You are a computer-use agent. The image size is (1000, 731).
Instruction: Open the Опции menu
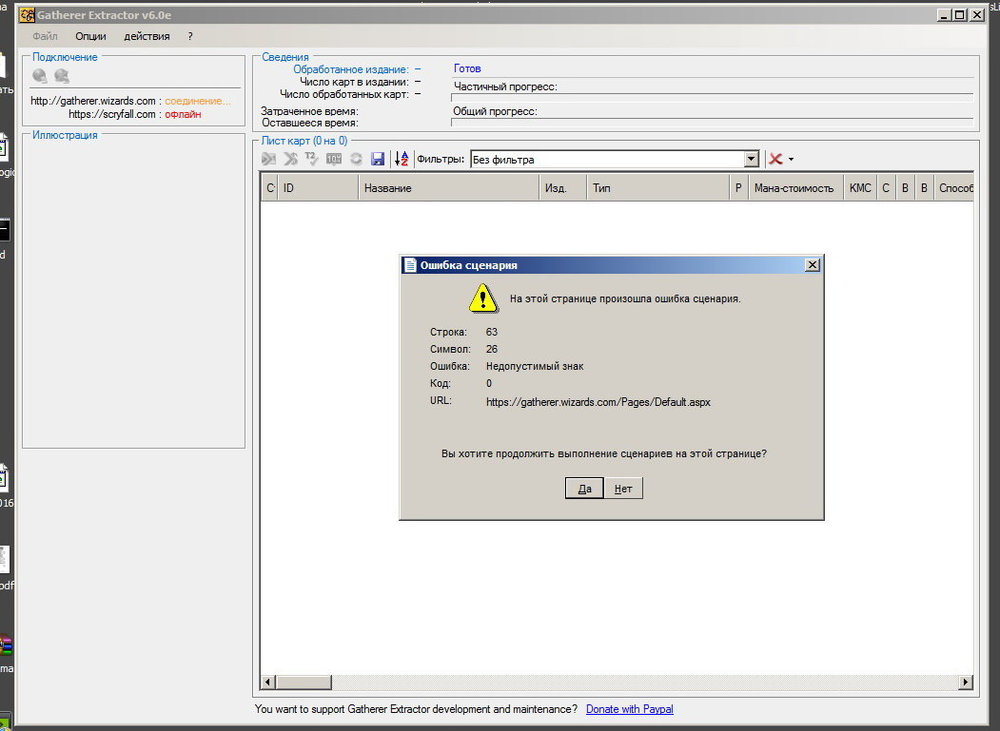[x=91, y=36]
